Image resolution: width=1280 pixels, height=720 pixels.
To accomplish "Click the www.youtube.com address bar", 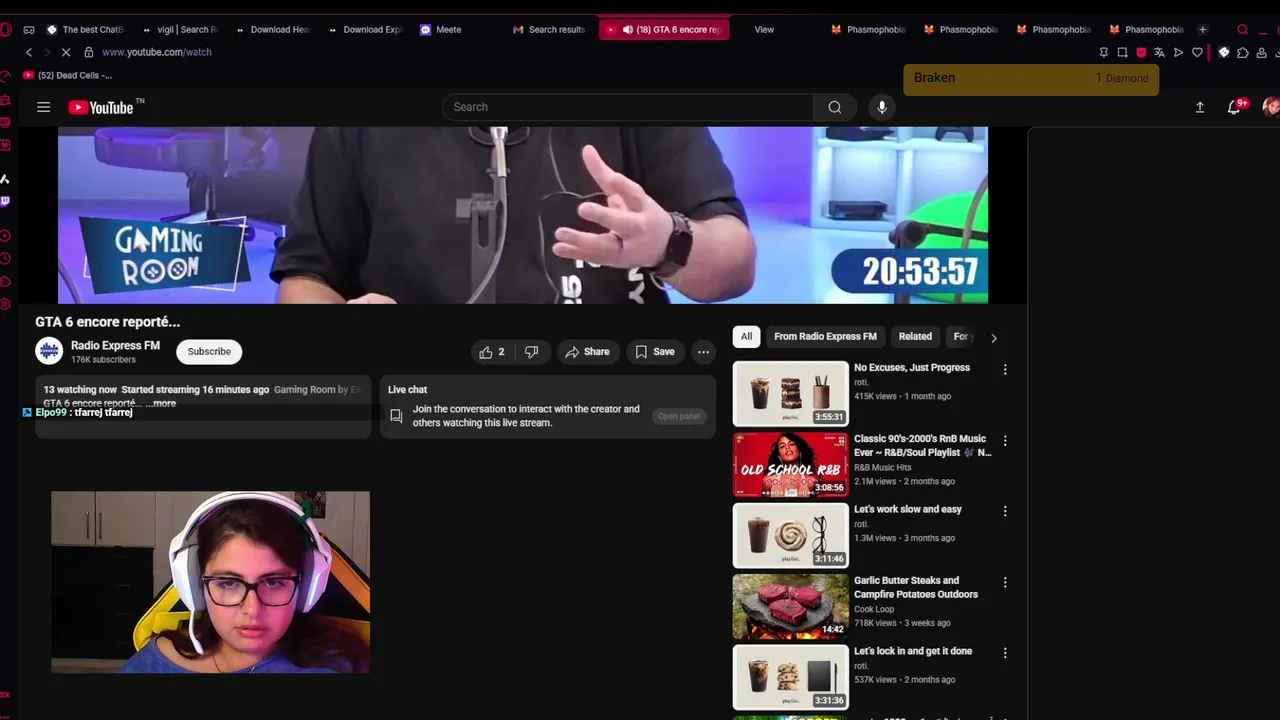I will (156, 52).
